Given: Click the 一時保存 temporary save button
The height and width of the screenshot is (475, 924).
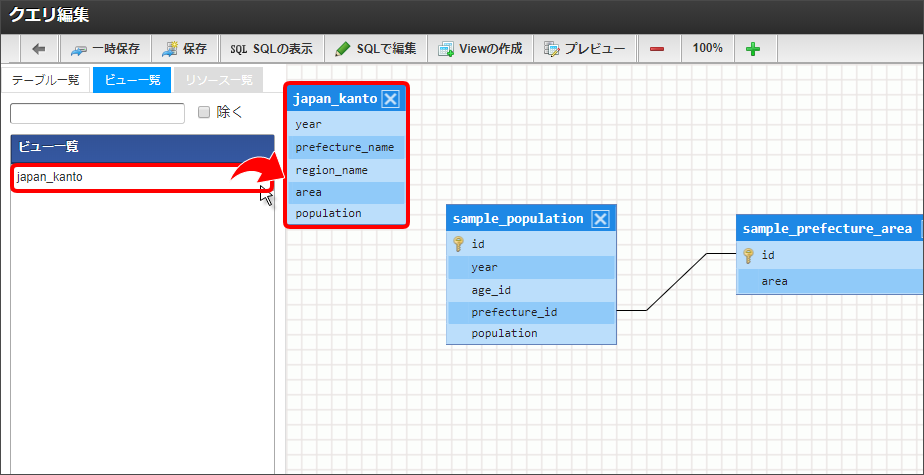Looking at the screenshot, I should point(105,49).
